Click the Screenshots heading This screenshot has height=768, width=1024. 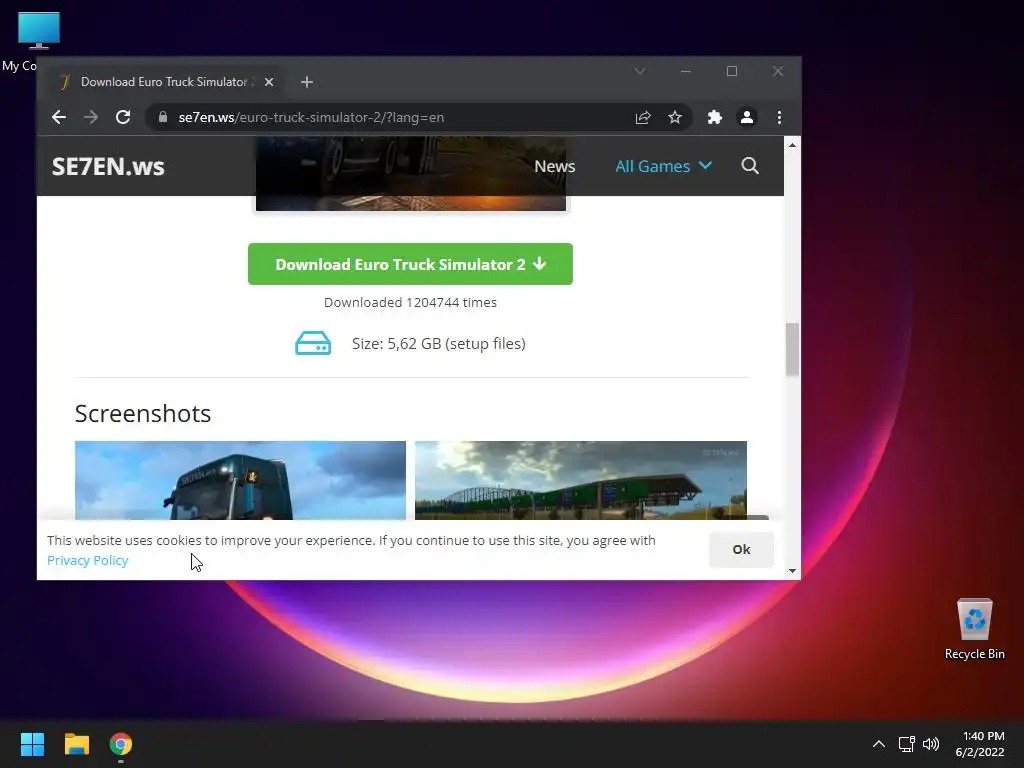[143, 413]
